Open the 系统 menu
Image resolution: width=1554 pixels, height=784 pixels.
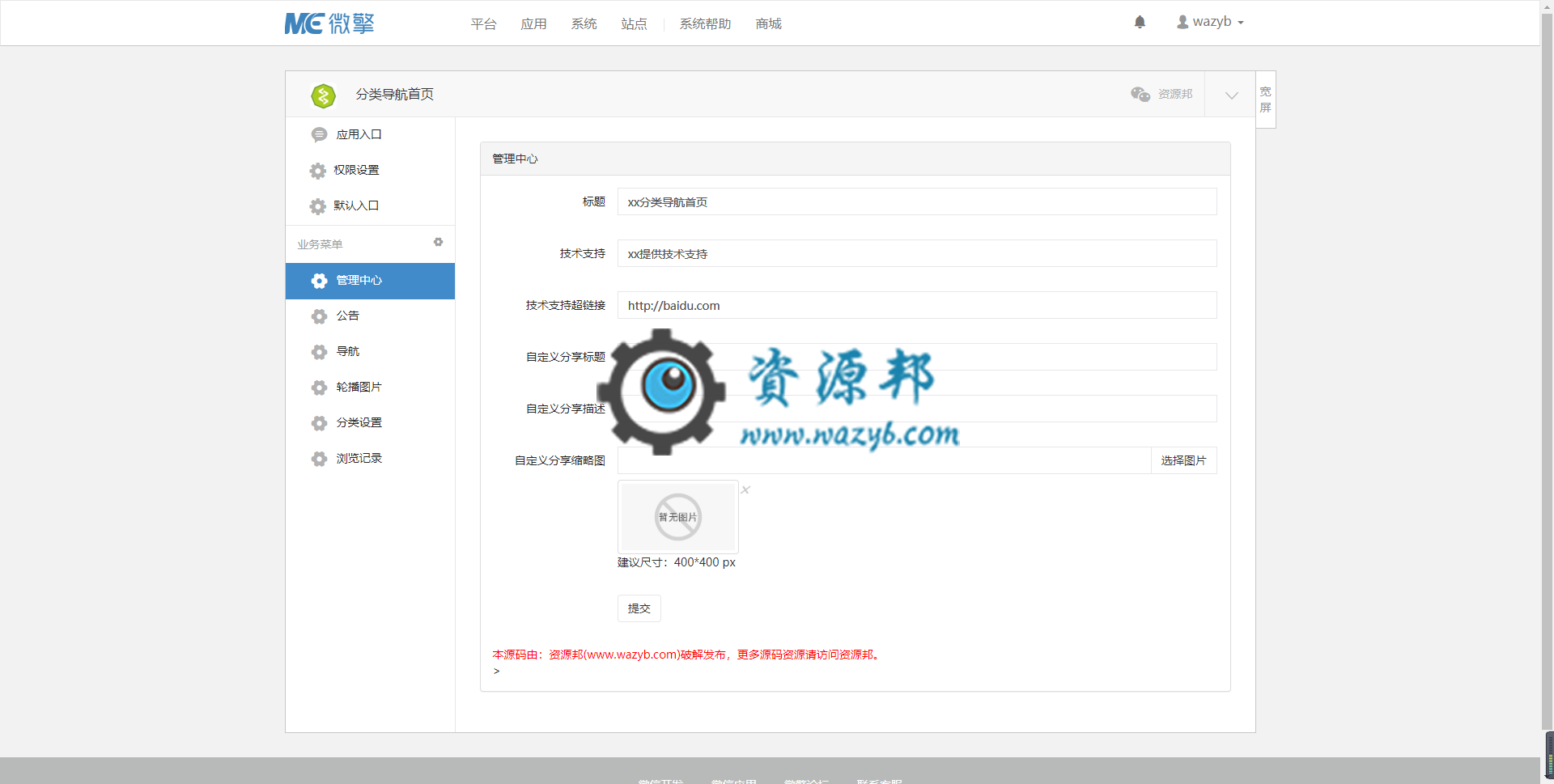tap(584, 24)
